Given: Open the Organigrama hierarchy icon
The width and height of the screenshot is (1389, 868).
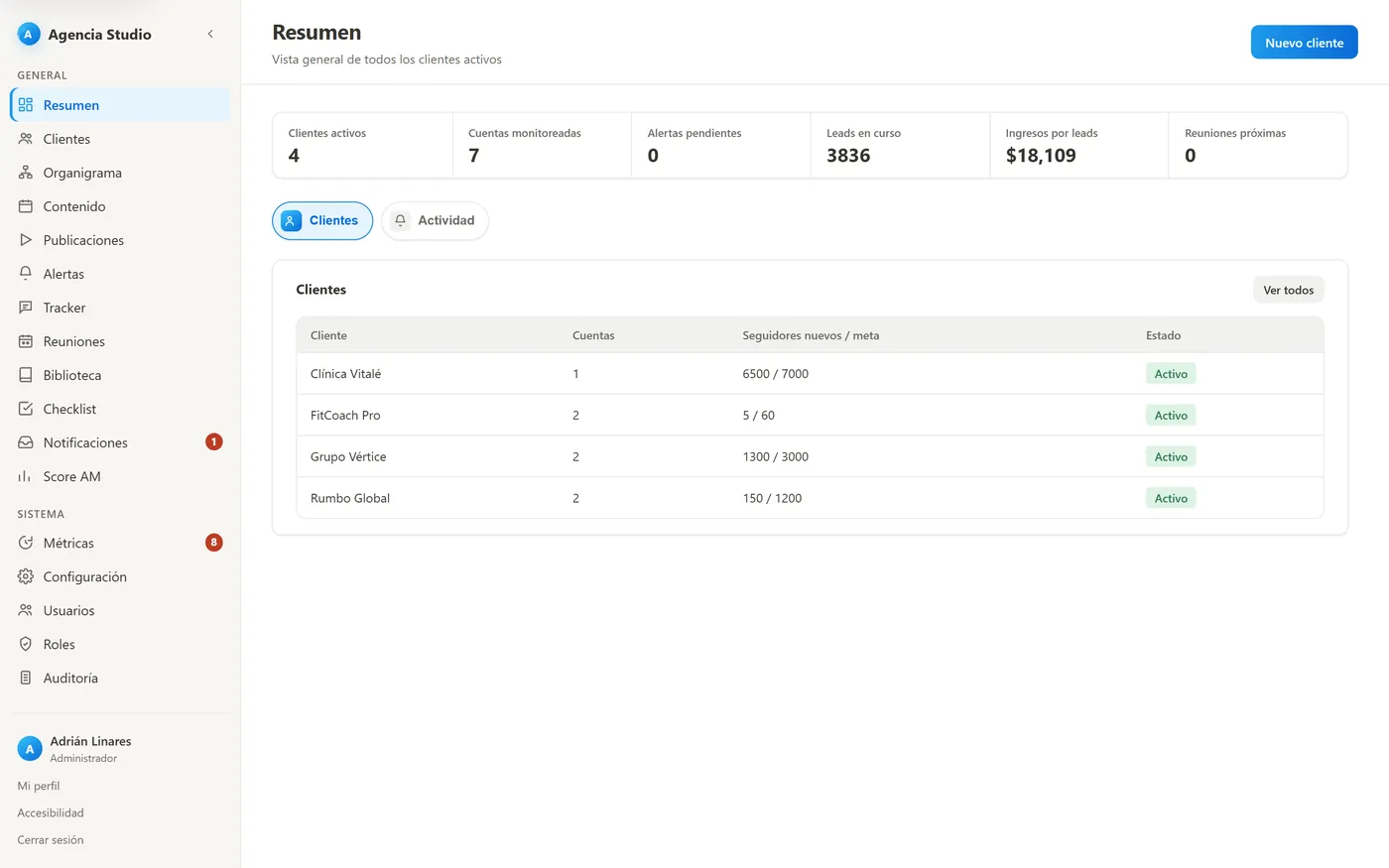Looking at the screenshot, I should (26, 173).
